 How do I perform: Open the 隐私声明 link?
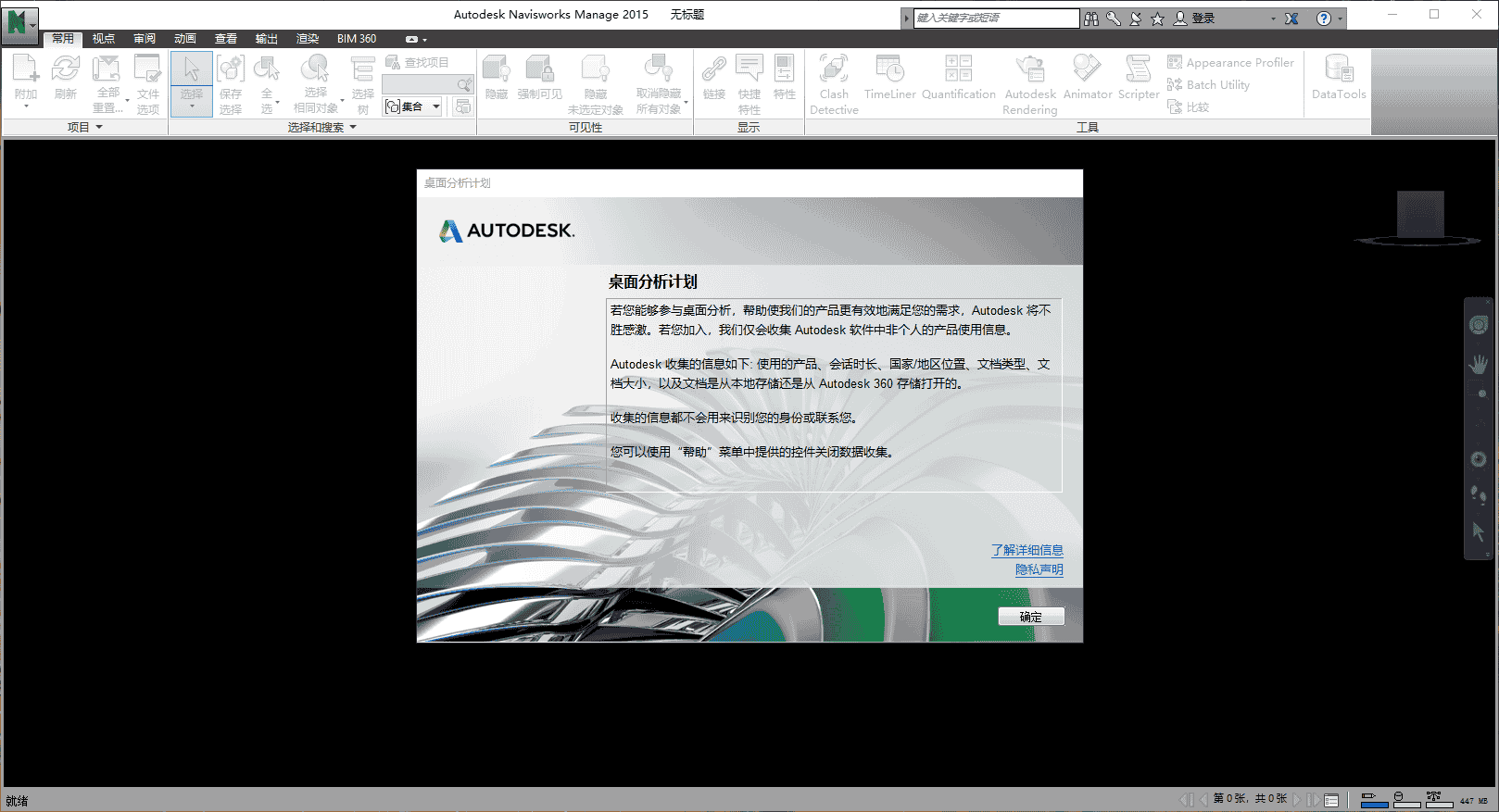click(1039, 569)
